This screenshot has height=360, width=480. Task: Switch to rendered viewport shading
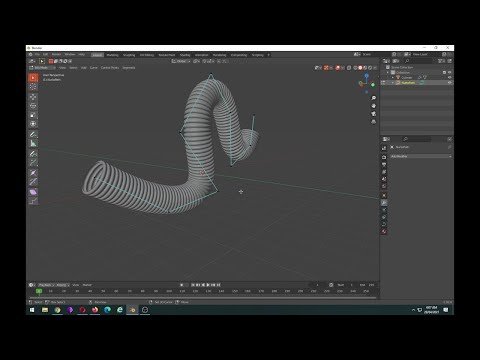(x=370, y=68)
